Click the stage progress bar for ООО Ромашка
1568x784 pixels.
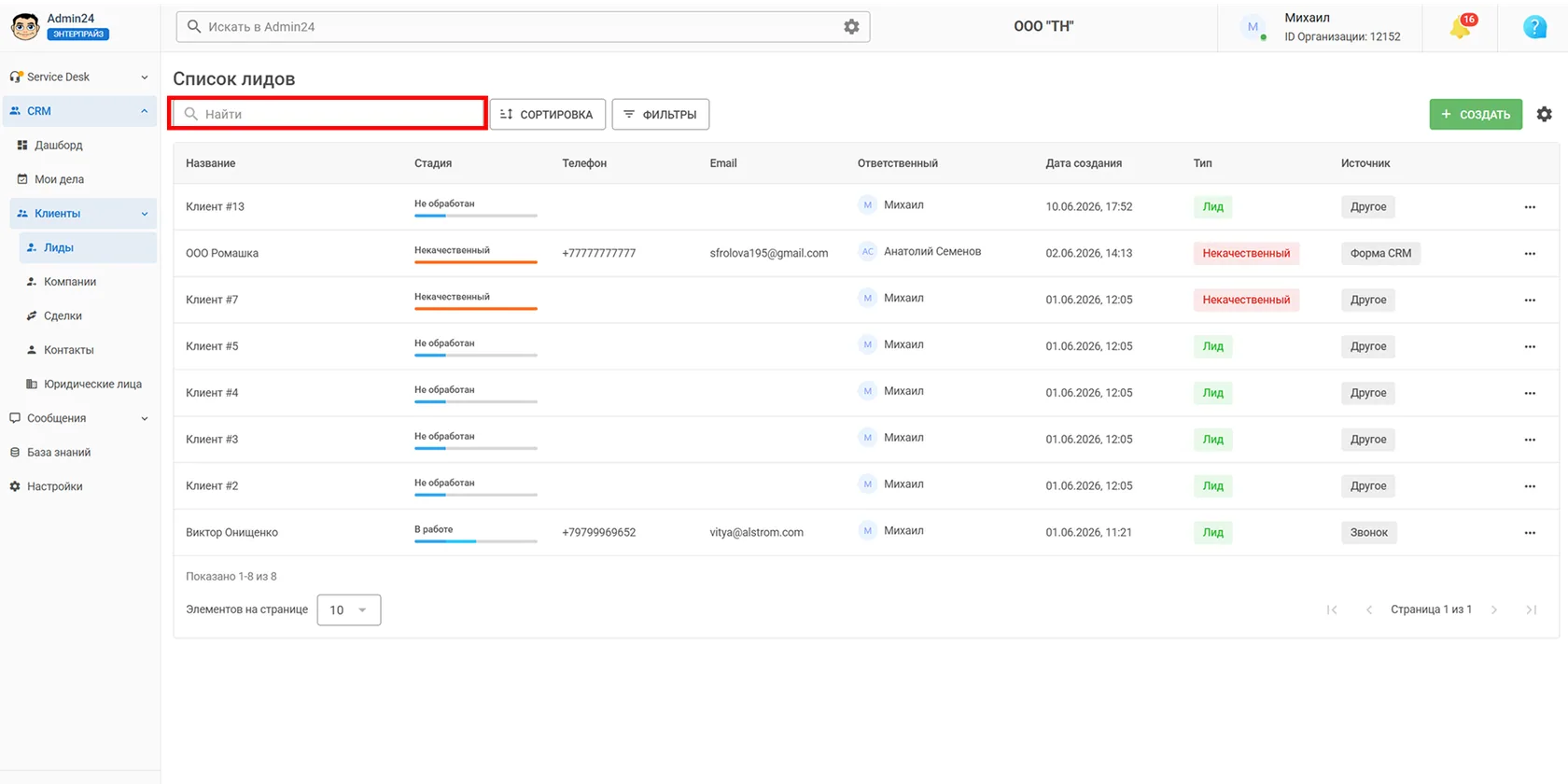click(x=476, y=262)
